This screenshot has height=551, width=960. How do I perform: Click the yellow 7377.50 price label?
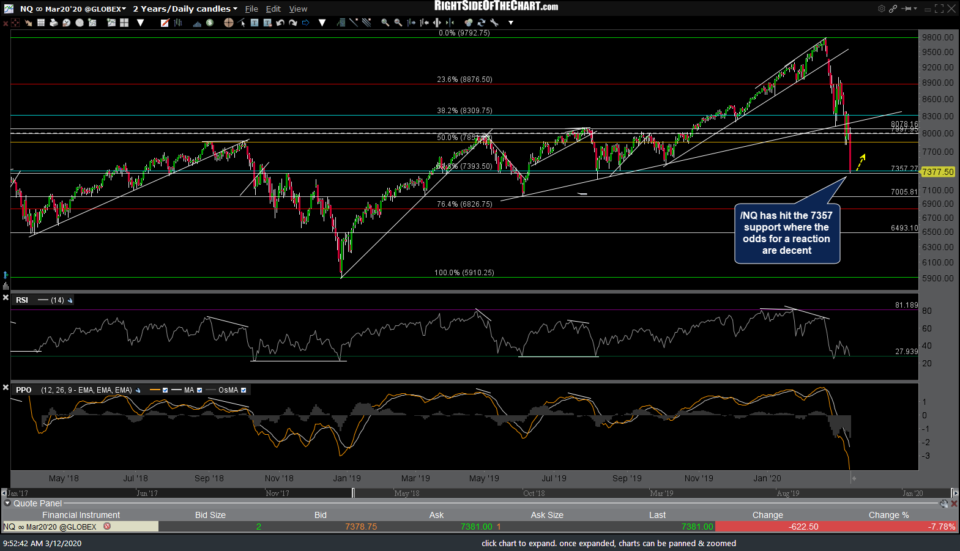937,172
